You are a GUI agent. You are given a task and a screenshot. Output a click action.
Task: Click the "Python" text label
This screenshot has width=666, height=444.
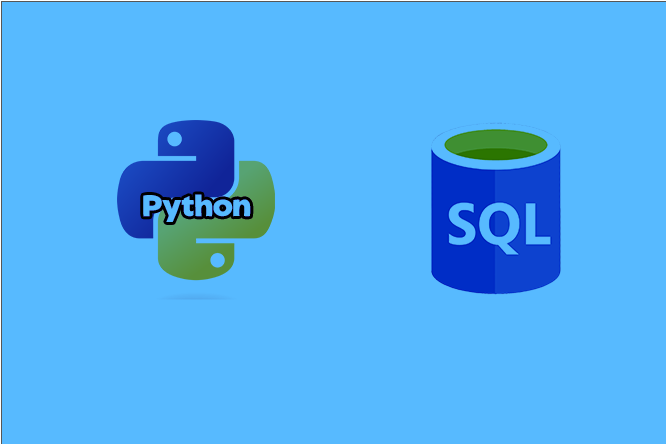click(196, 207)
